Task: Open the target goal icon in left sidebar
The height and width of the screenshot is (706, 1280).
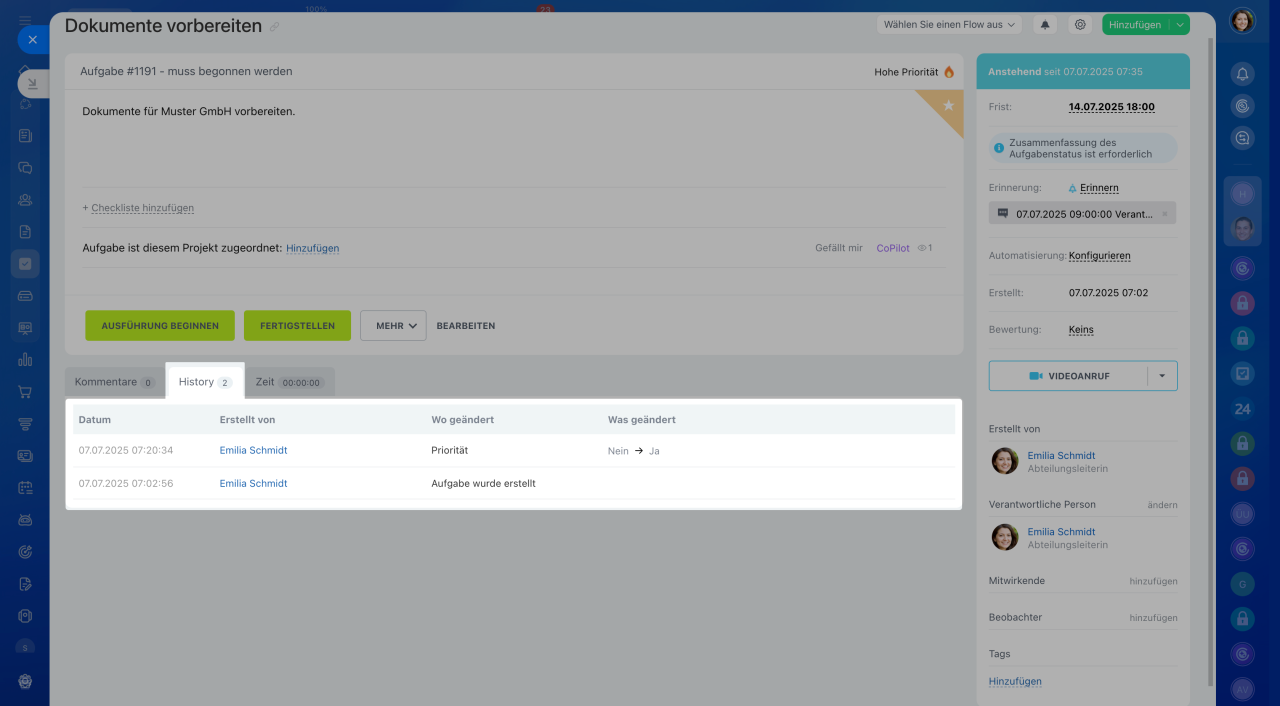Action: 25,552
